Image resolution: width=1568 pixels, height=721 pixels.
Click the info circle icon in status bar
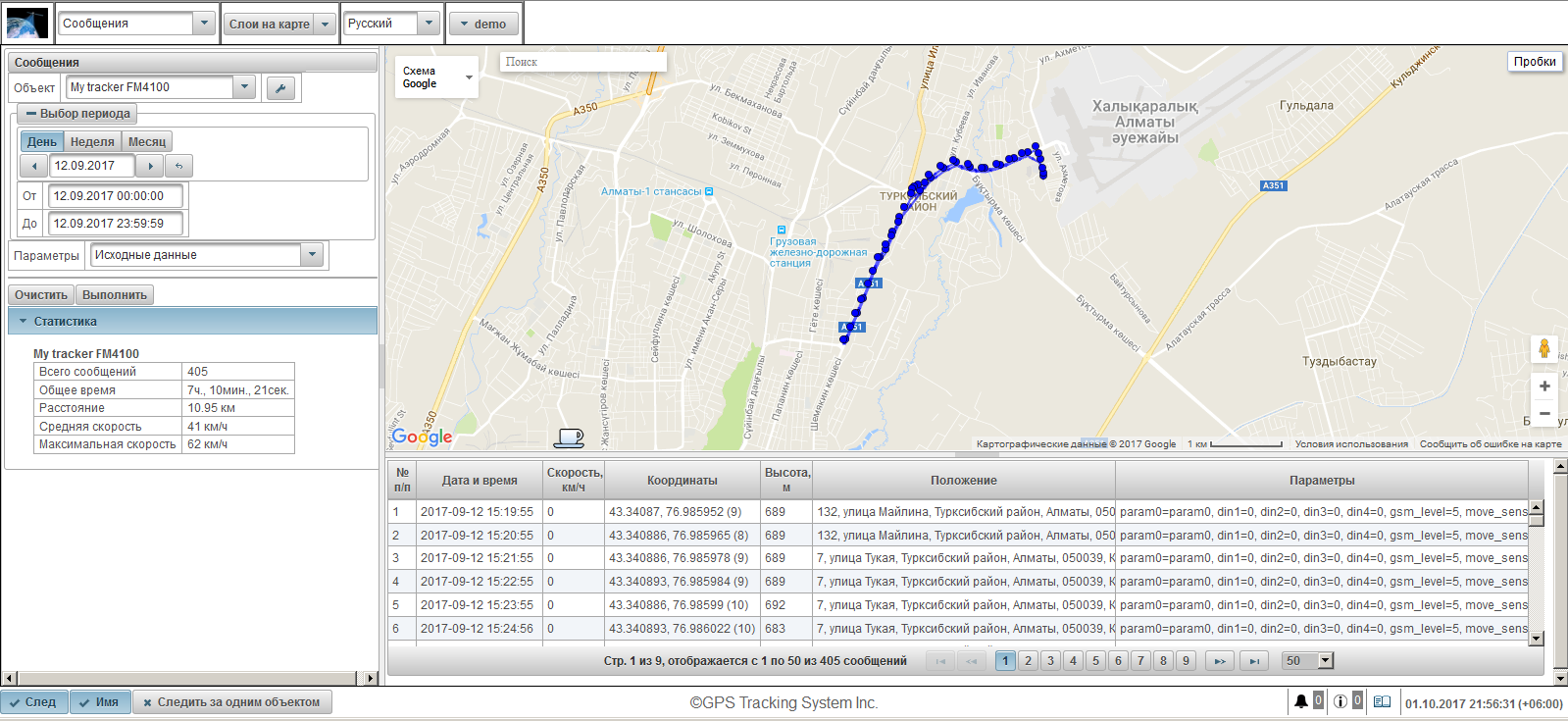point(1340,701)
